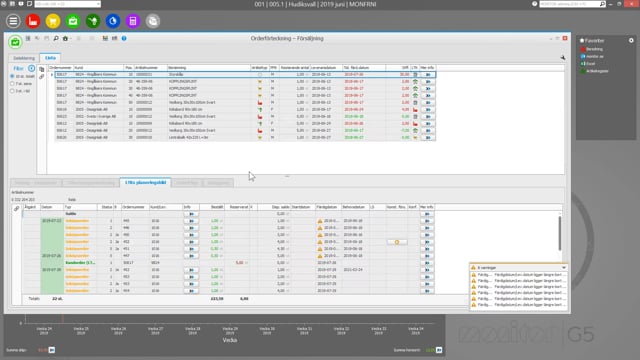Click the Home icon in window toolbar
This screenshot has width=640, height=360.
click(x=65, y=38)
